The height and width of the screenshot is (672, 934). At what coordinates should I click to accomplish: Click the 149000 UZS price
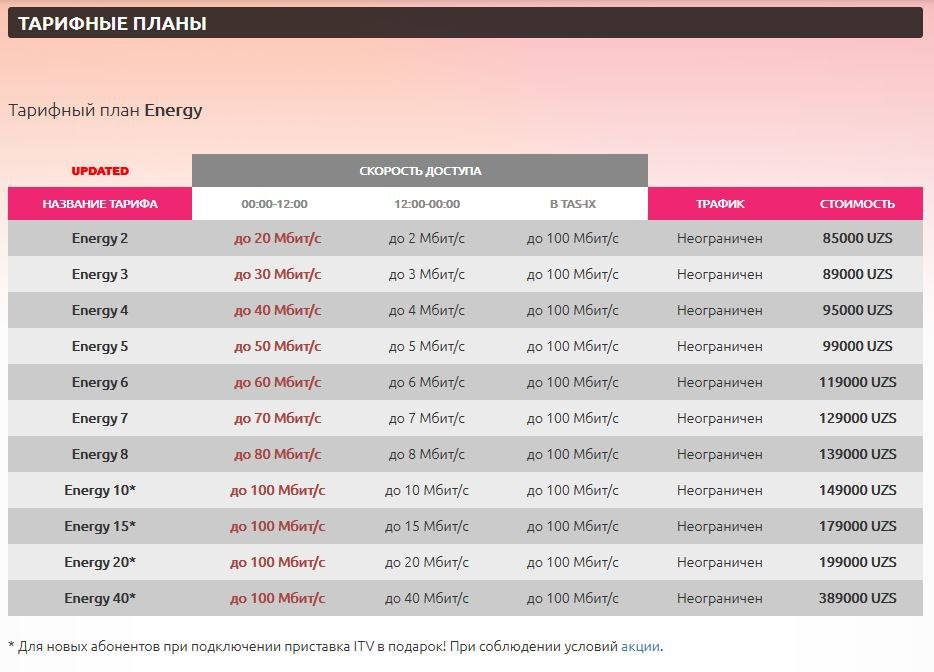click(x=857, y=490)
